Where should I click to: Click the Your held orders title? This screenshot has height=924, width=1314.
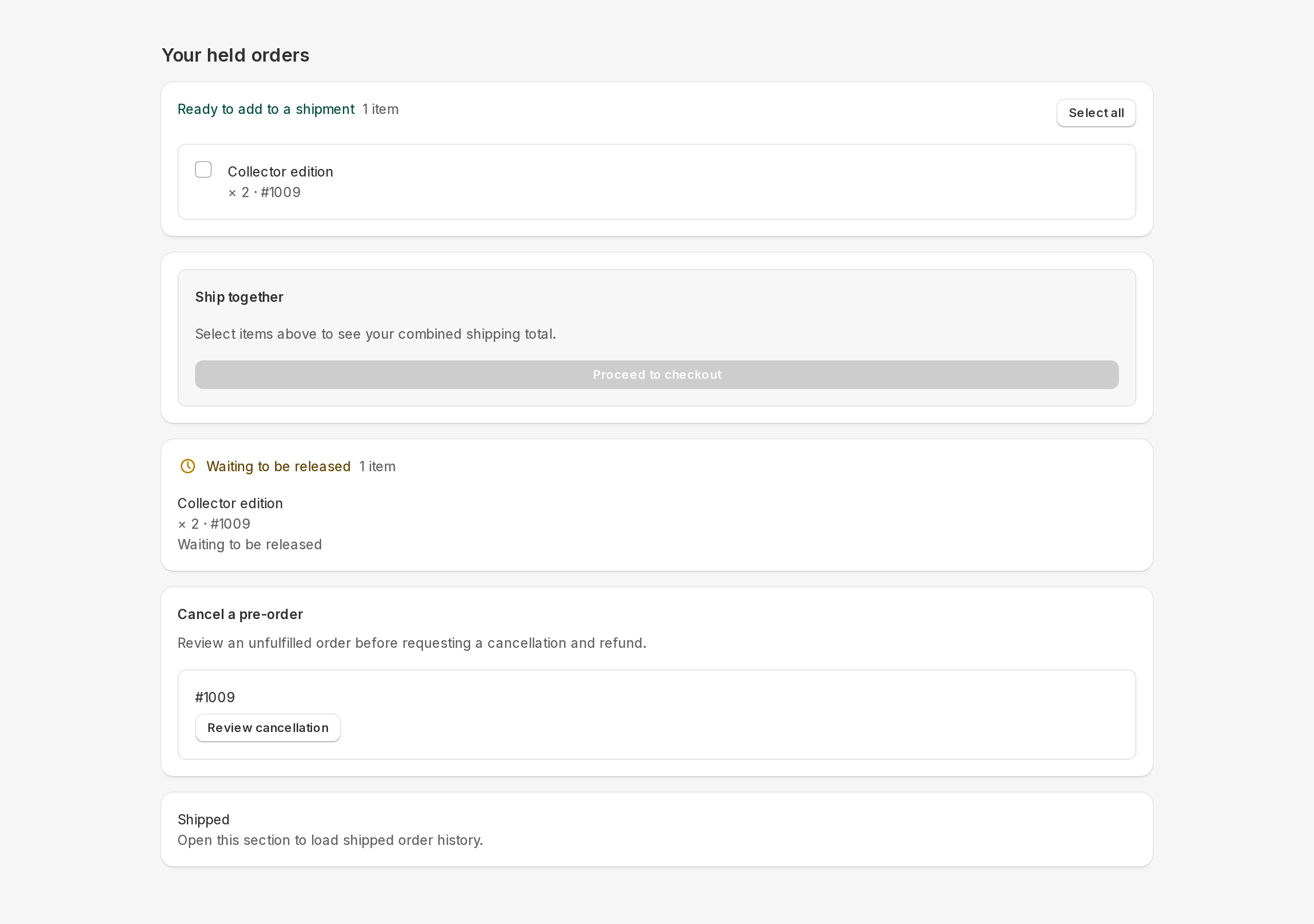pos(235,55)
